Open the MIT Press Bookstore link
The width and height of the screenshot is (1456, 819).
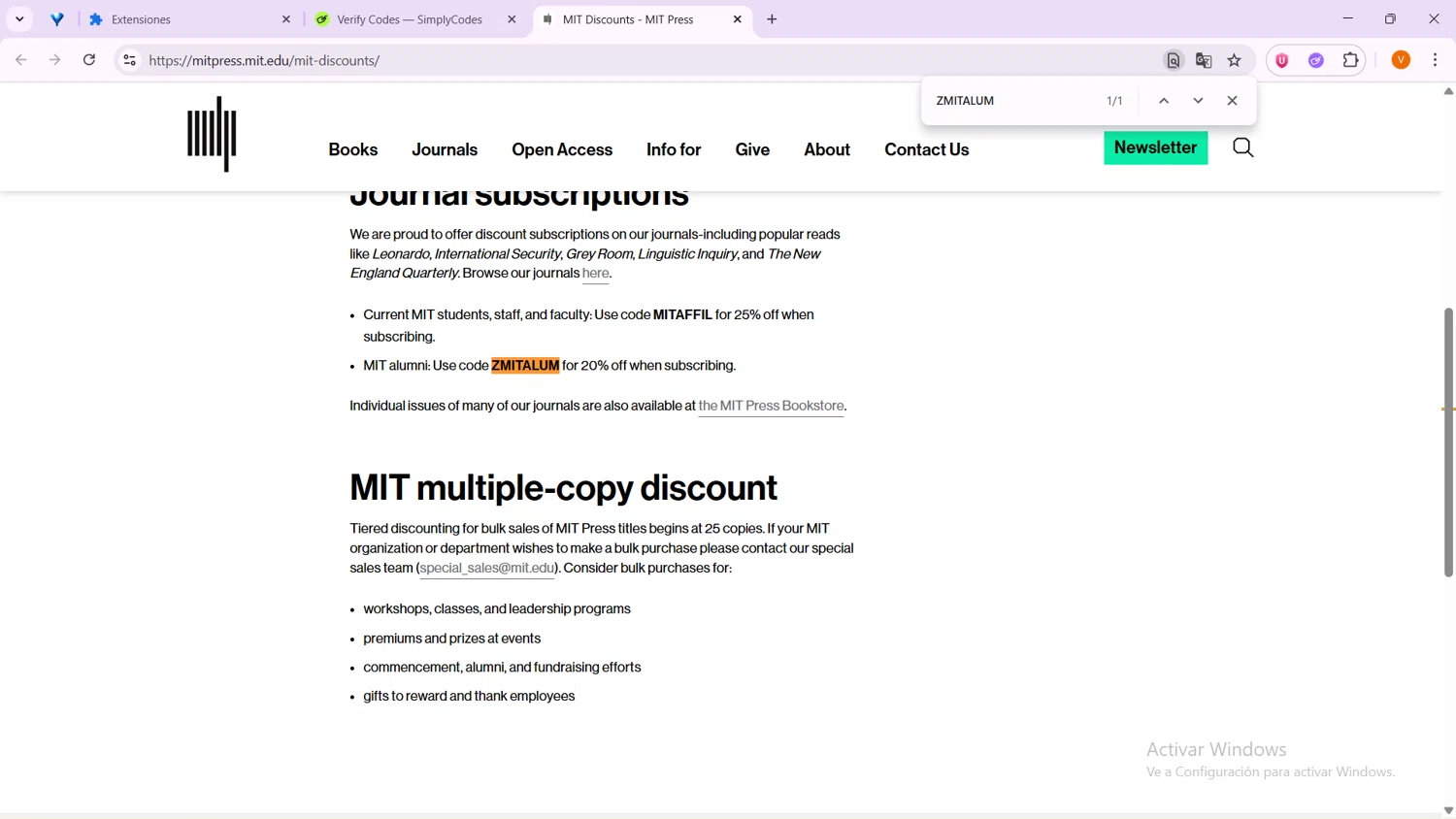(x=771, y=406)
